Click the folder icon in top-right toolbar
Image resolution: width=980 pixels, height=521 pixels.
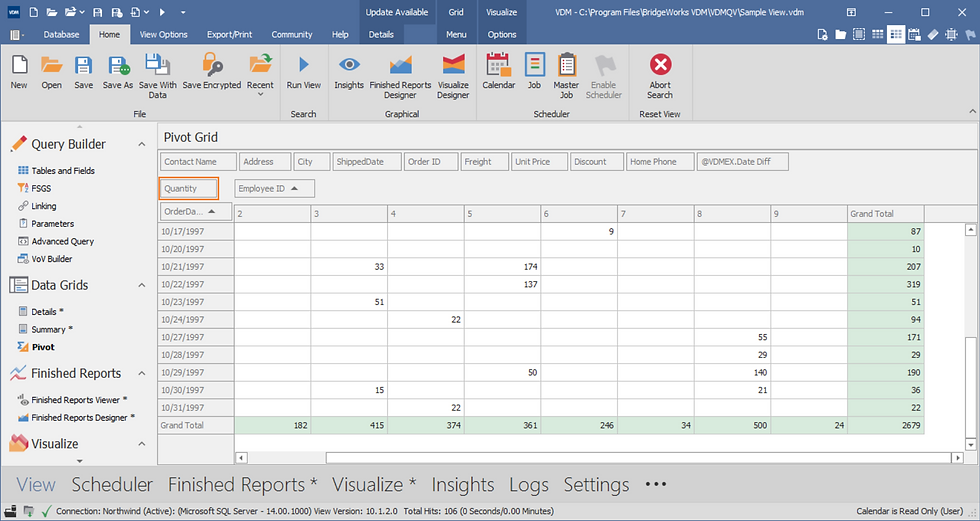tap(841, 35)
